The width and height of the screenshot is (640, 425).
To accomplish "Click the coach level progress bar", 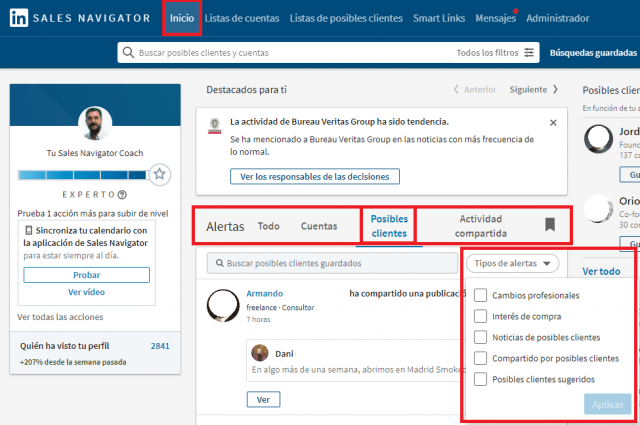I will (82, 175).
